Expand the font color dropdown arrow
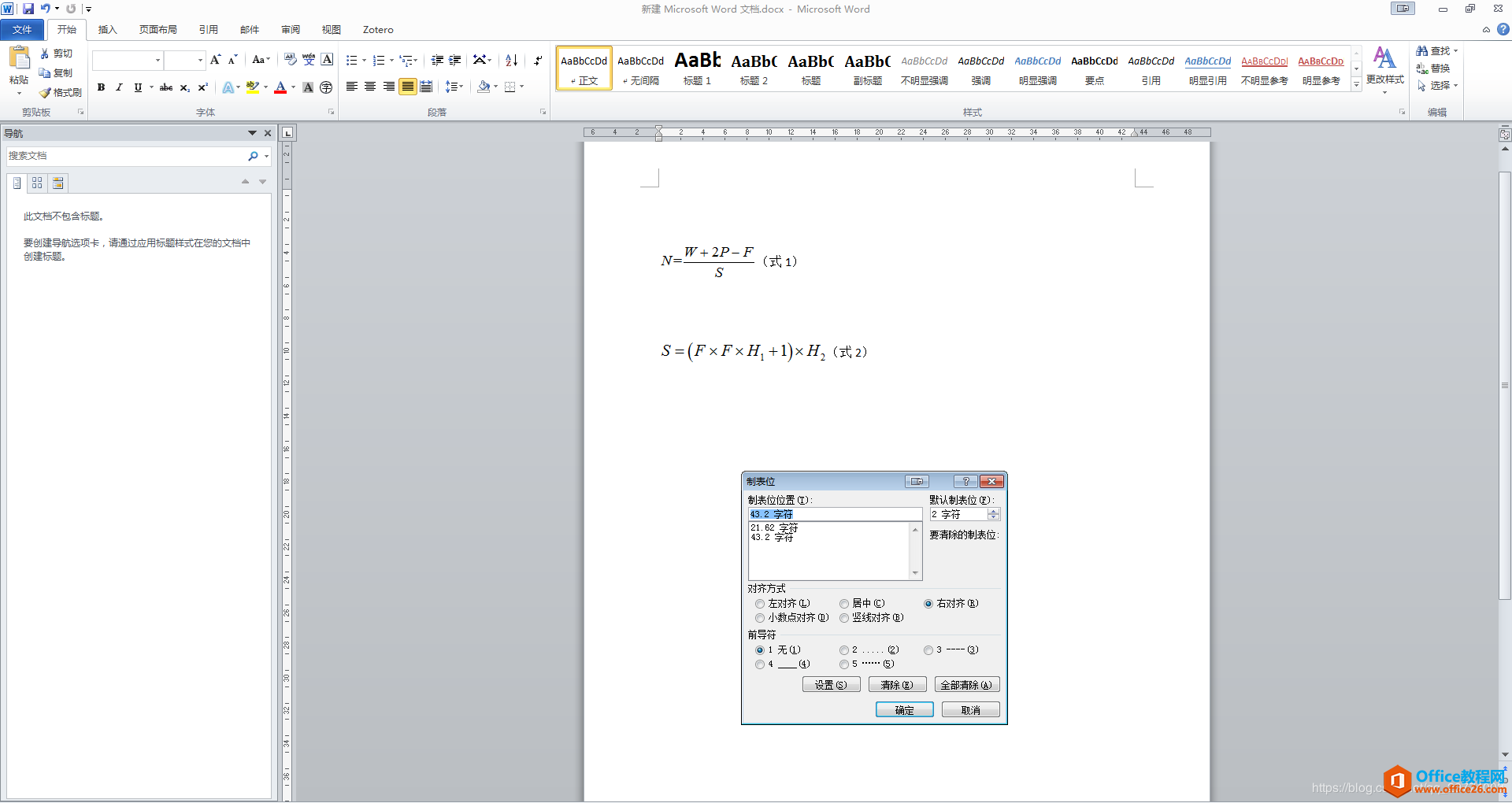This screenshot has width=1512, height=803. pos(292,87)
